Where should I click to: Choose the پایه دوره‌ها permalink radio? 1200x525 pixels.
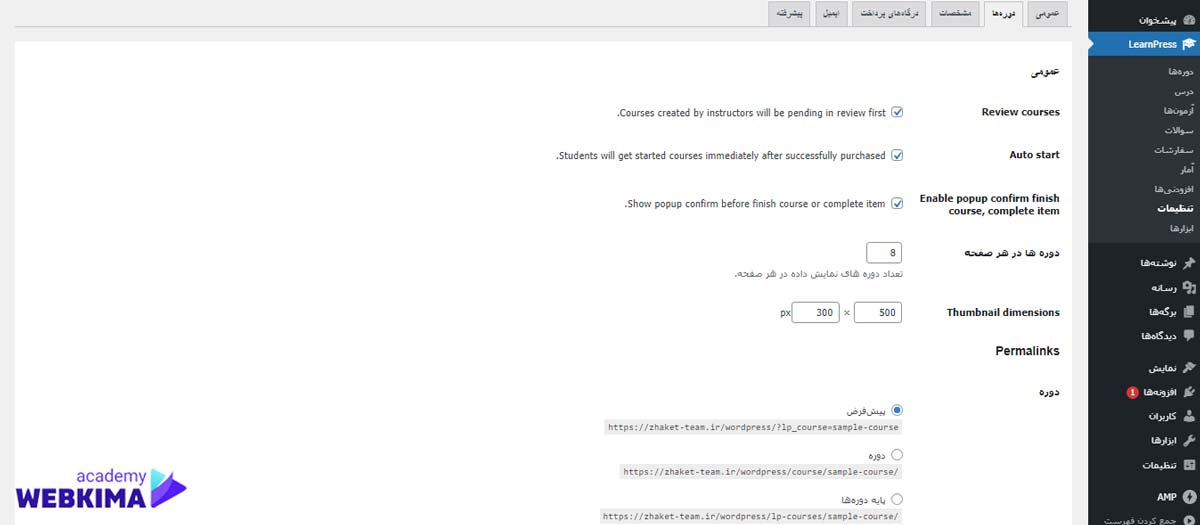(897, 498)
